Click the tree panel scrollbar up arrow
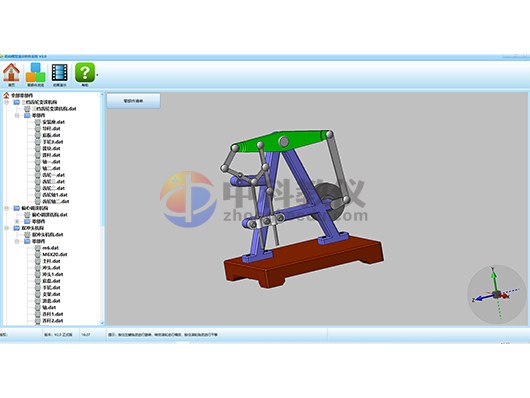 tap(102, 95)
